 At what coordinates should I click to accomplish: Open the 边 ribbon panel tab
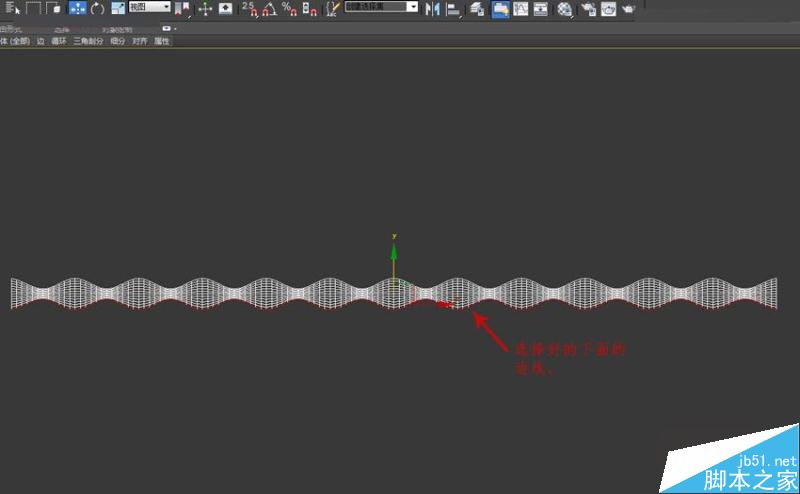(40, 41)
